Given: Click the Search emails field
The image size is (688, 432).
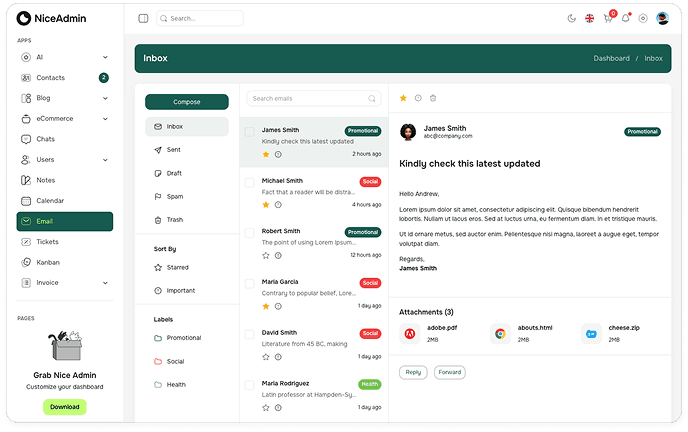Looking at the screenshot, I should pos(309,99).
